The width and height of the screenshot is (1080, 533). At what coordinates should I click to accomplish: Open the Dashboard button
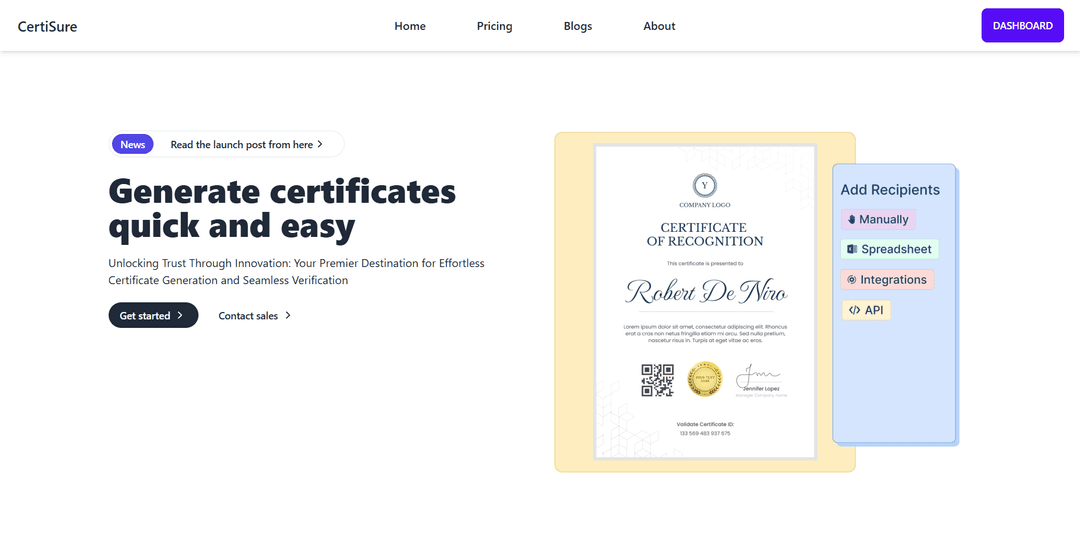pos(1022,26)
